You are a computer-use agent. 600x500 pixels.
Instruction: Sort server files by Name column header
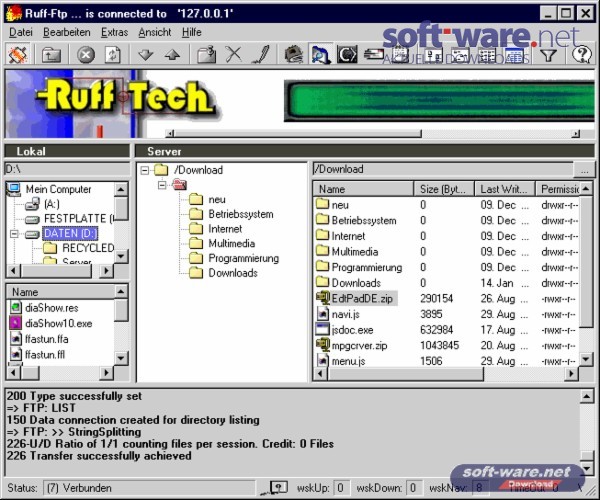pyautogui.click(x=364, y=189)
